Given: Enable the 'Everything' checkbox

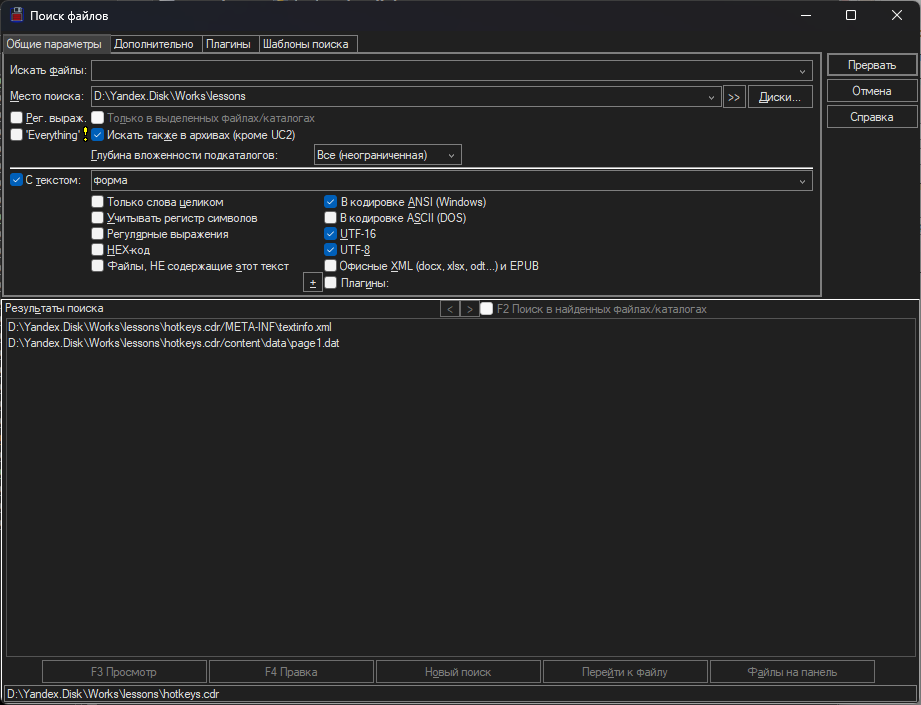Looking at the screenshot, I should (x=16, y=135).
